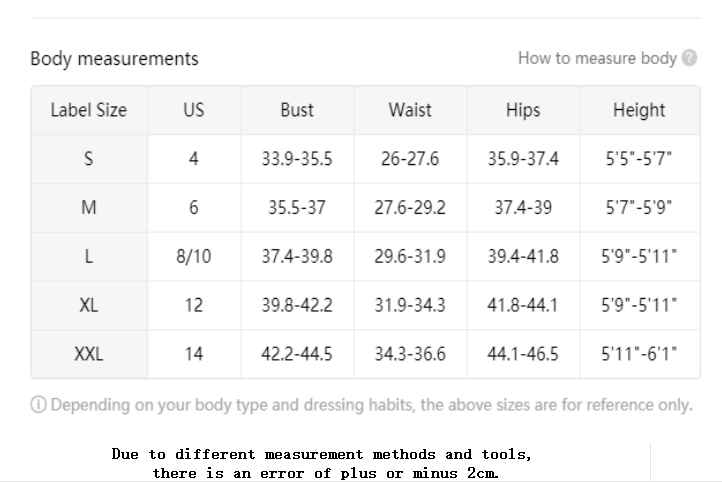Click the Hips column header

coord(523,110)
